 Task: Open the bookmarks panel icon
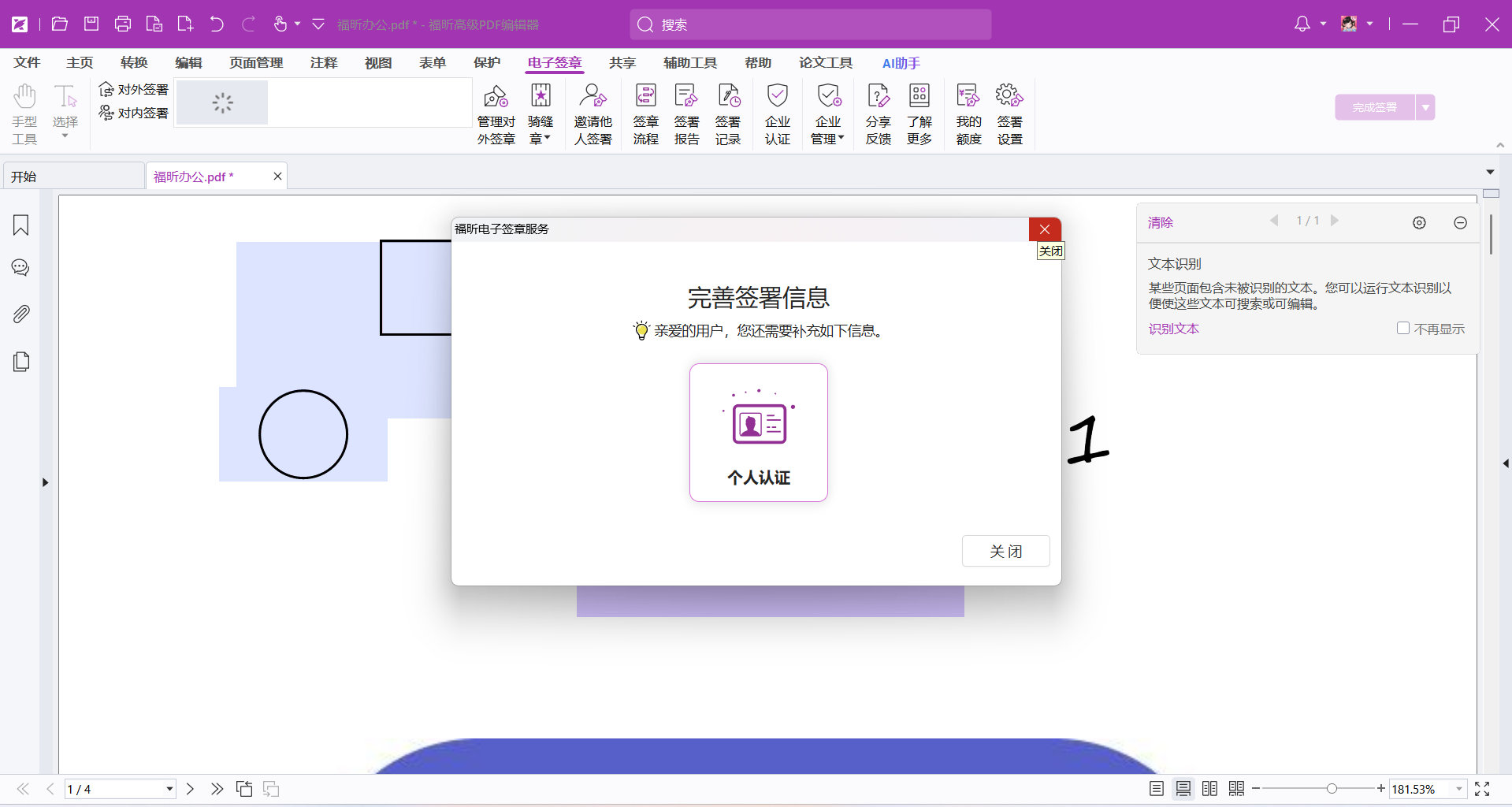coord(21,225)
